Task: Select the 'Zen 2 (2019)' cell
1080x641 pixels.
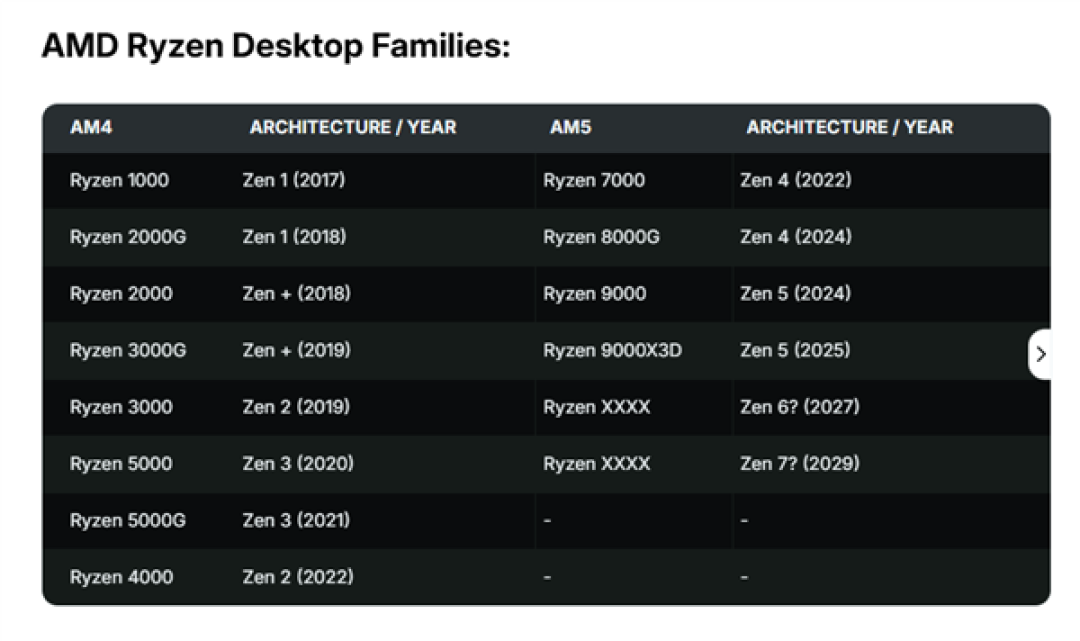Action: [x=296, y=407]
